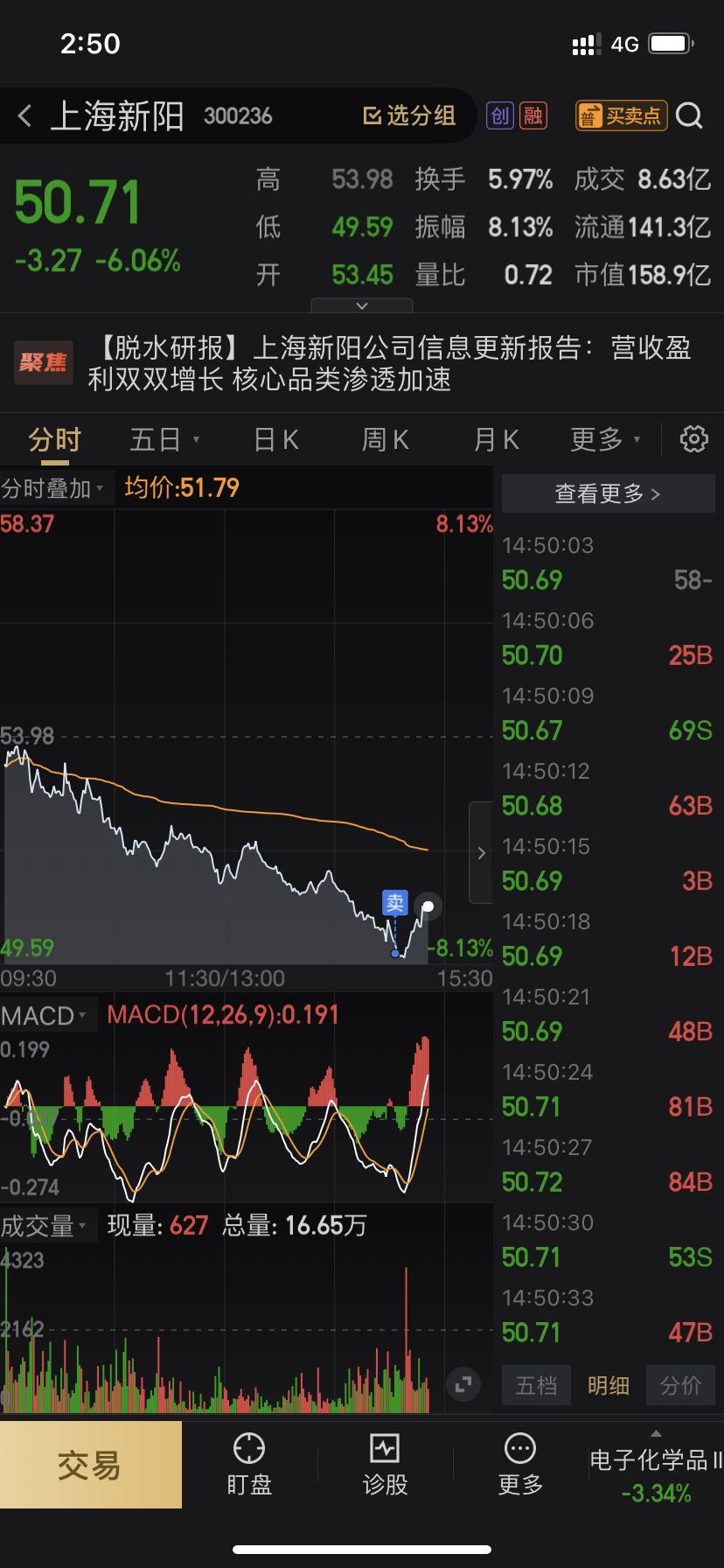Tap the 50.71 current price
Screen dimensions: 724x1568
click(77, 202)
